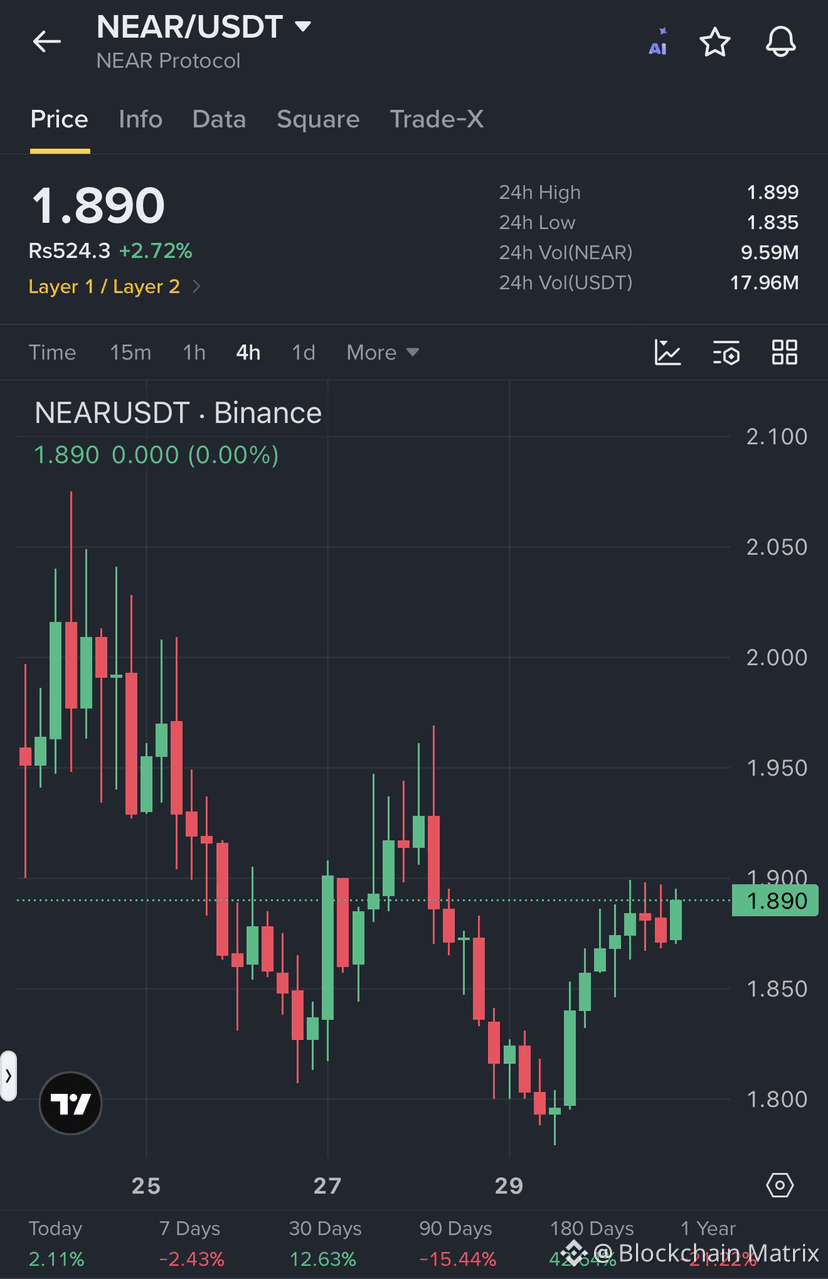Click 24h Vol(NEAR) value 9.59M

tap(770, 252)
